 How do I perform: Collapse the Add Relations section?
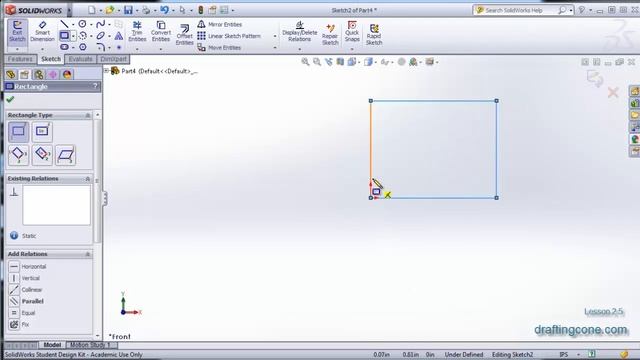pyautogui.click(x=88, y=254)
